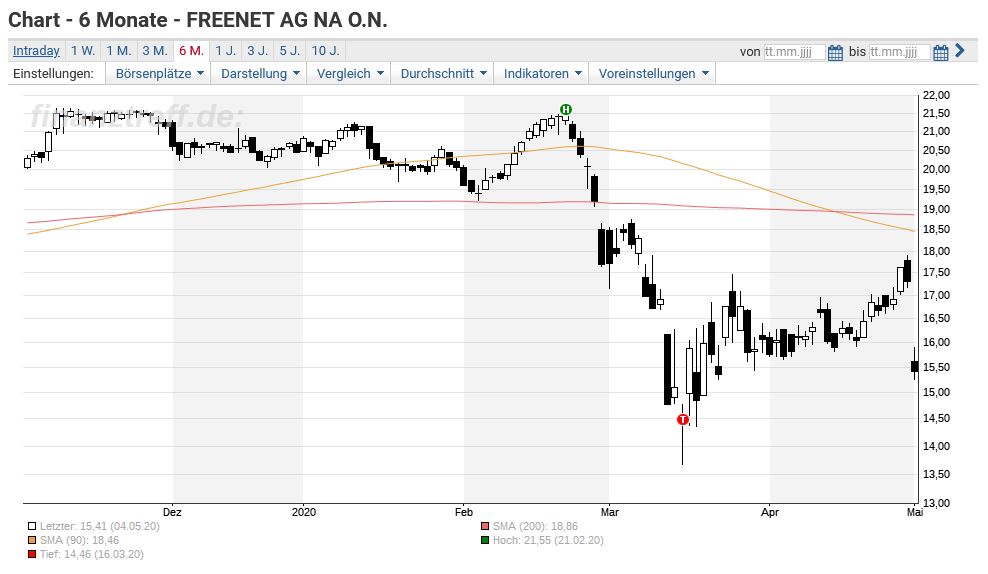Image resolution: width=988 pixels, height=574 pixels.
Task: Select the 10 J. timeframe tab
Action: (325, 50)
